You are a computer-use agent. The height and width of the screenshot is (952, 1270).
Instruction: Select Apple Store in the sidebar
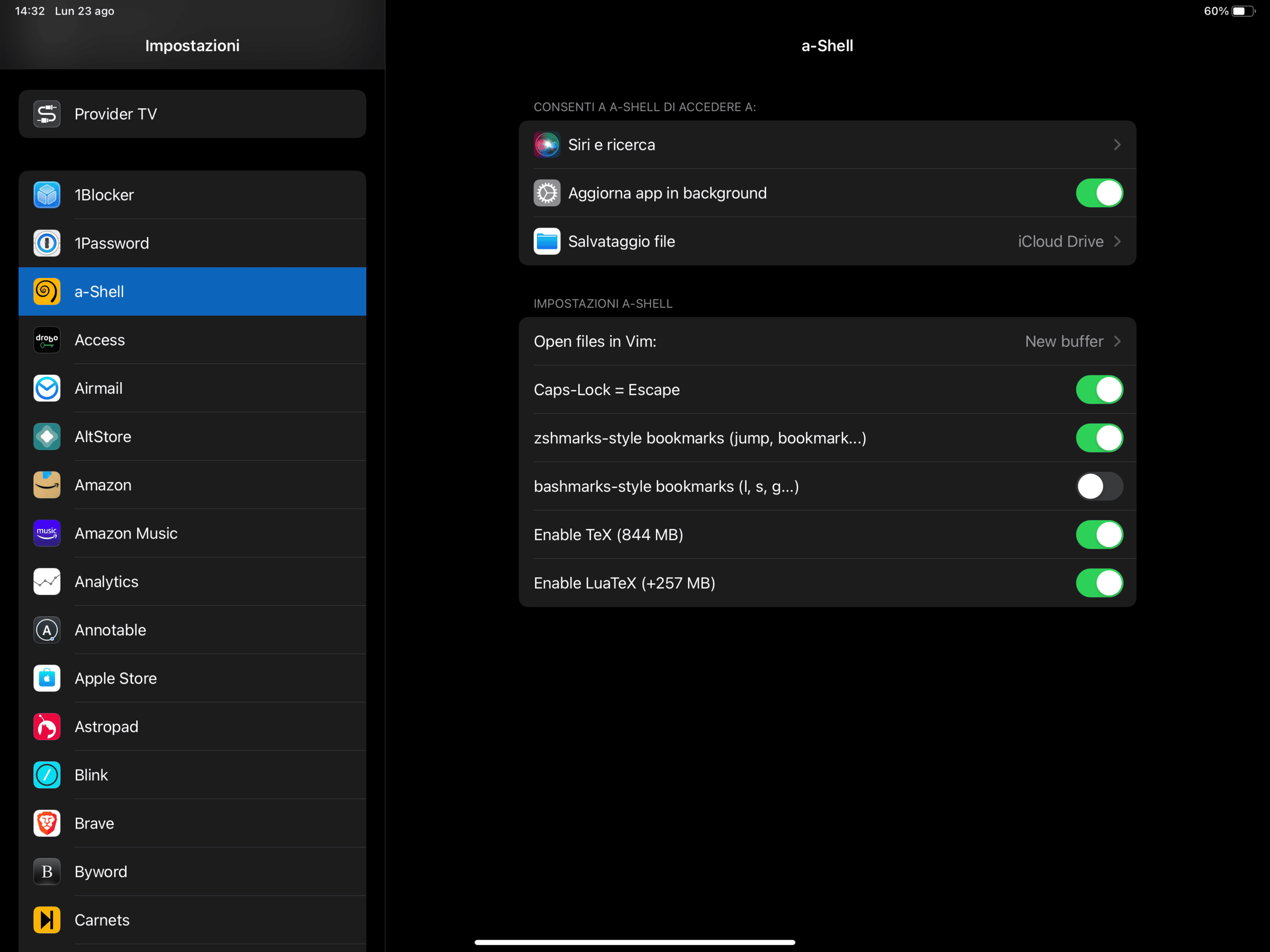click(193, 678)
